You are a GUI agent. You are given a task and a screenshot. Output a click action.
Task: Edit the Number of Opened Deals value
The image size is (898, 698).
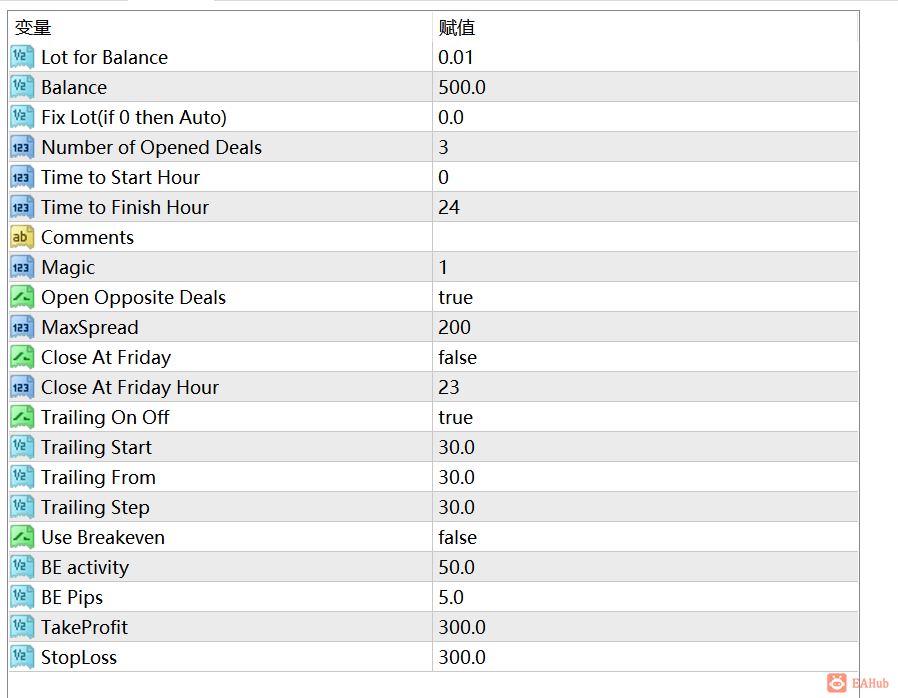645,147
